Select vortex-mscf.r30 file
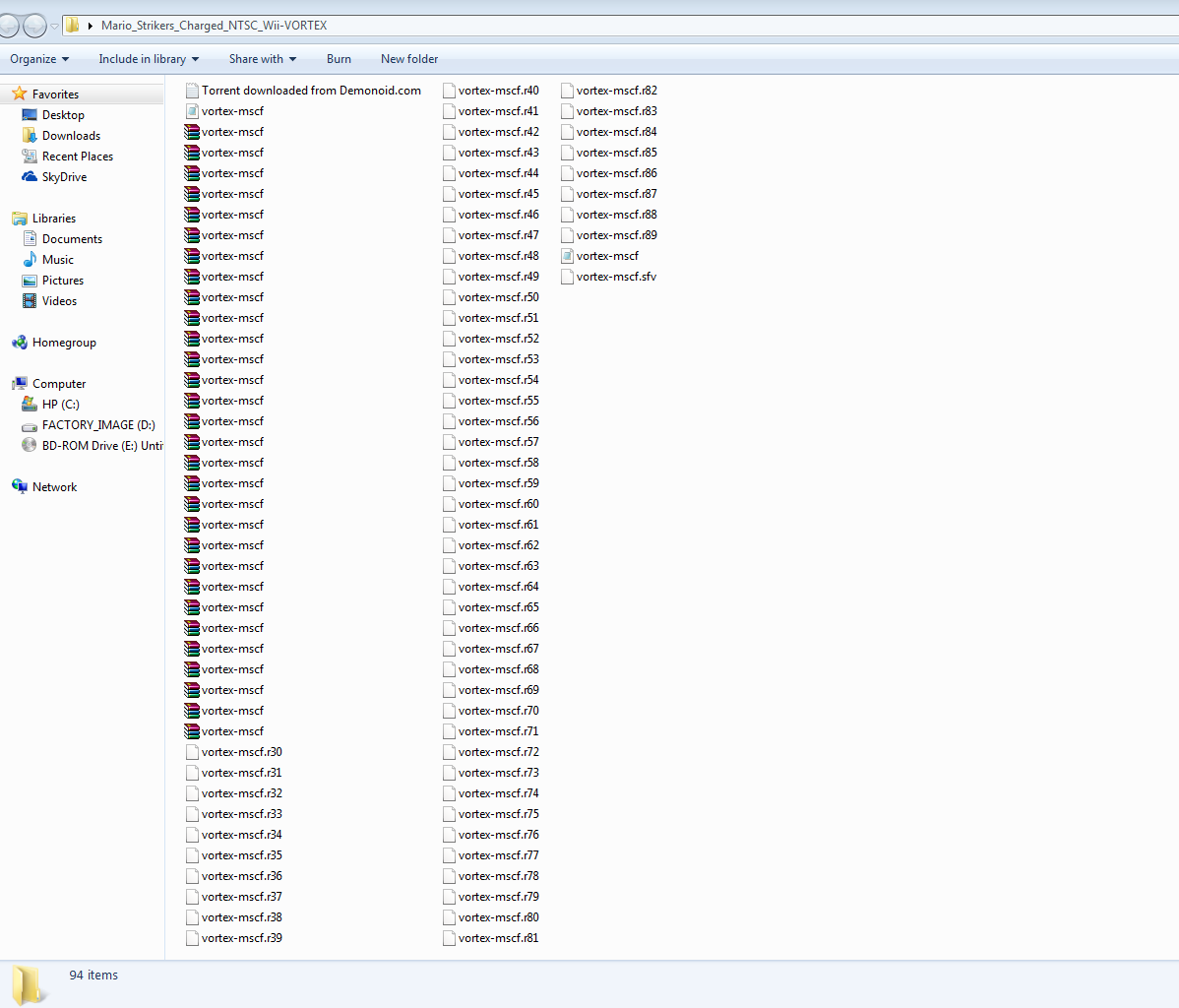 pyautogui.click(x=241, y=752)
